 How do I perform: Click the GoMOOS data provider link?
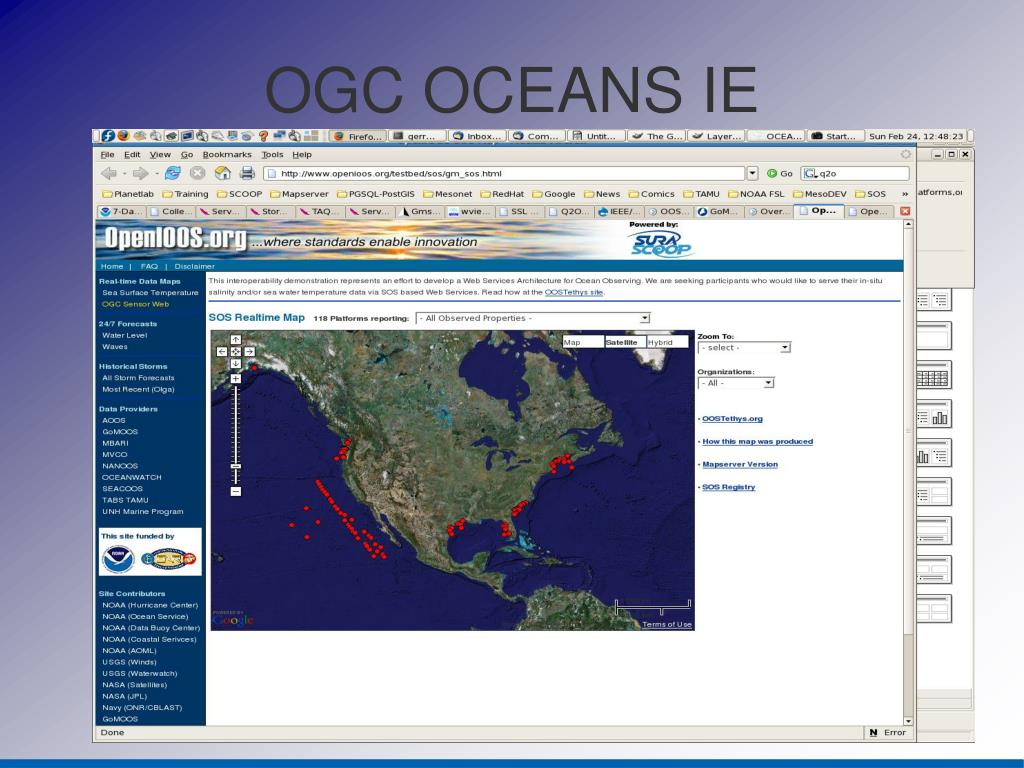120,432
